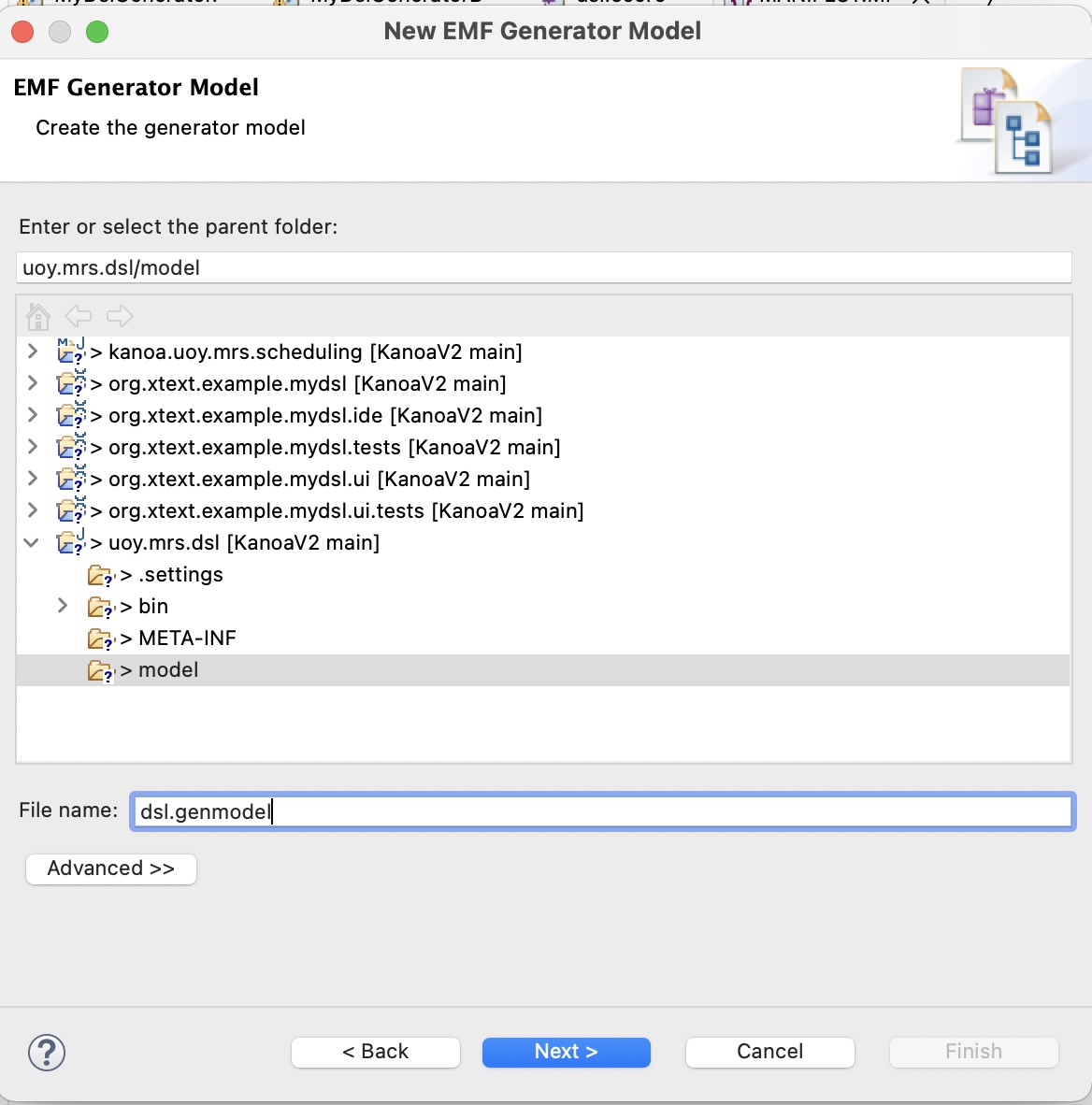
Task: Collapse the uoy.mrs.dsl project tree
Action: point(32,542)
